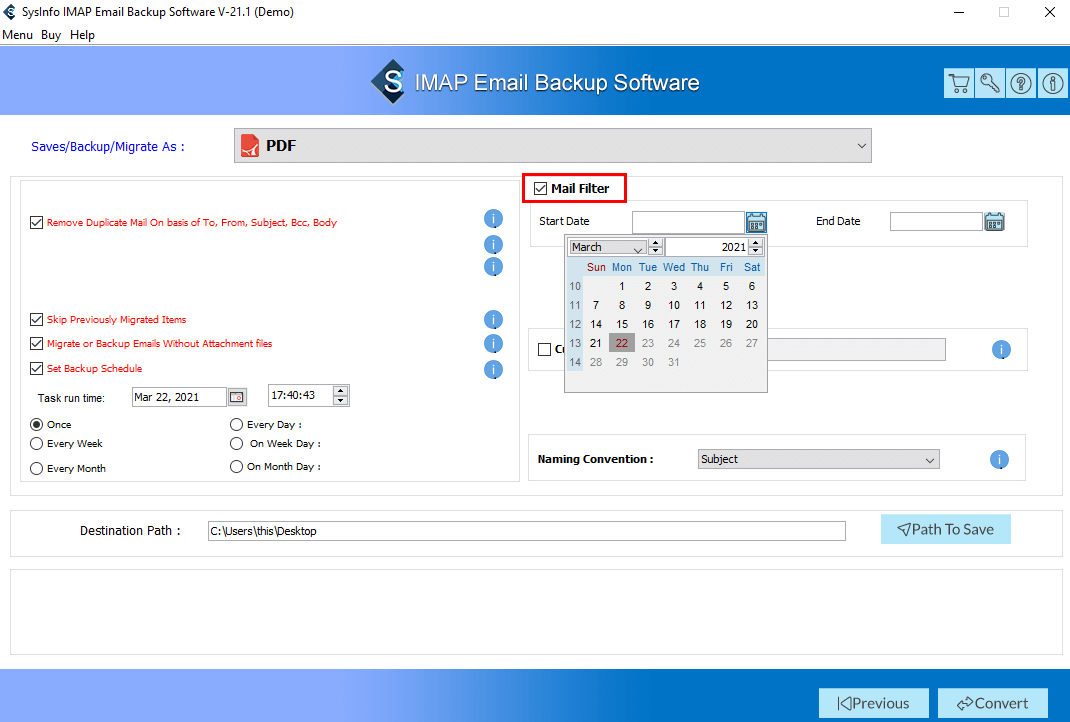Select March 1 in the calendar
The height and width of the screenshot is (722, 1070).
622,286
